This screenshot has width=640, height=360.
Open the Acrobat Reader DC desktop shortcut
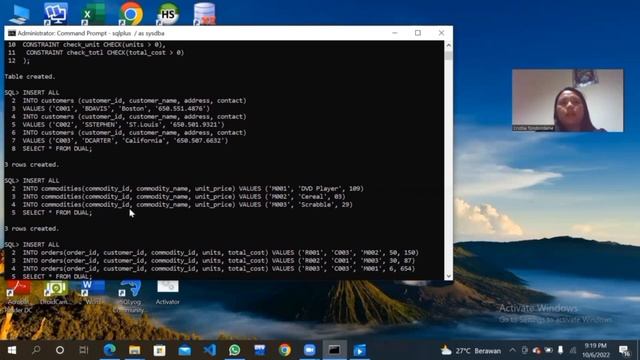(18, 297)
